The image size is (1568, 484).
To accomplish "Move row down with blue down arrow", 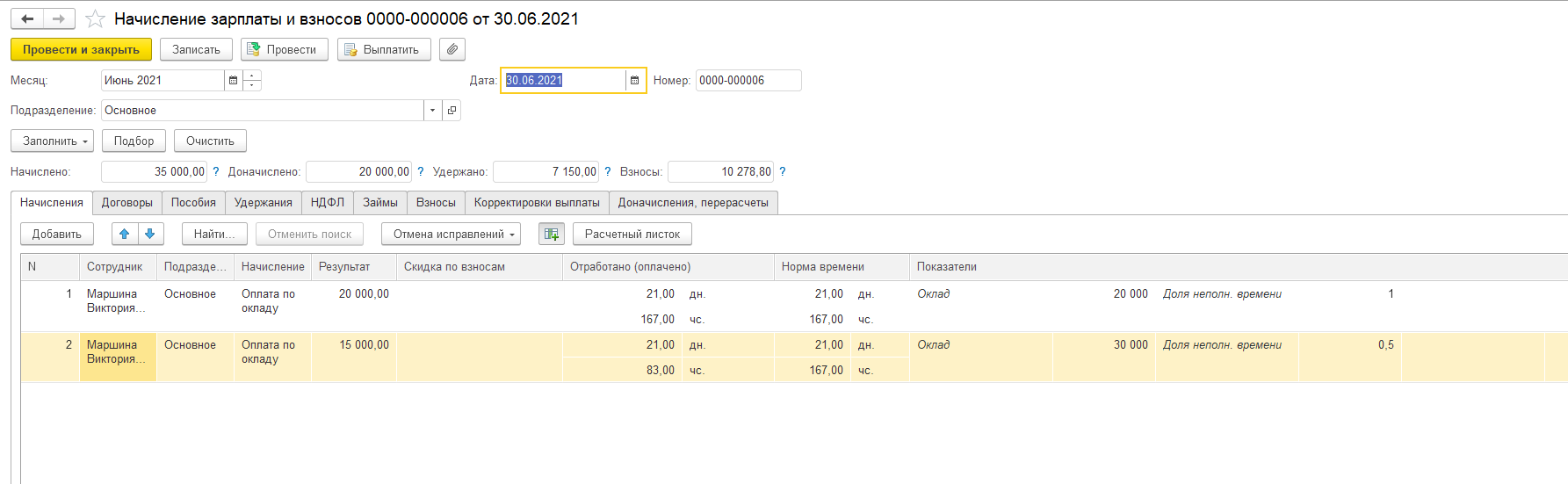I will pos(150,234).
